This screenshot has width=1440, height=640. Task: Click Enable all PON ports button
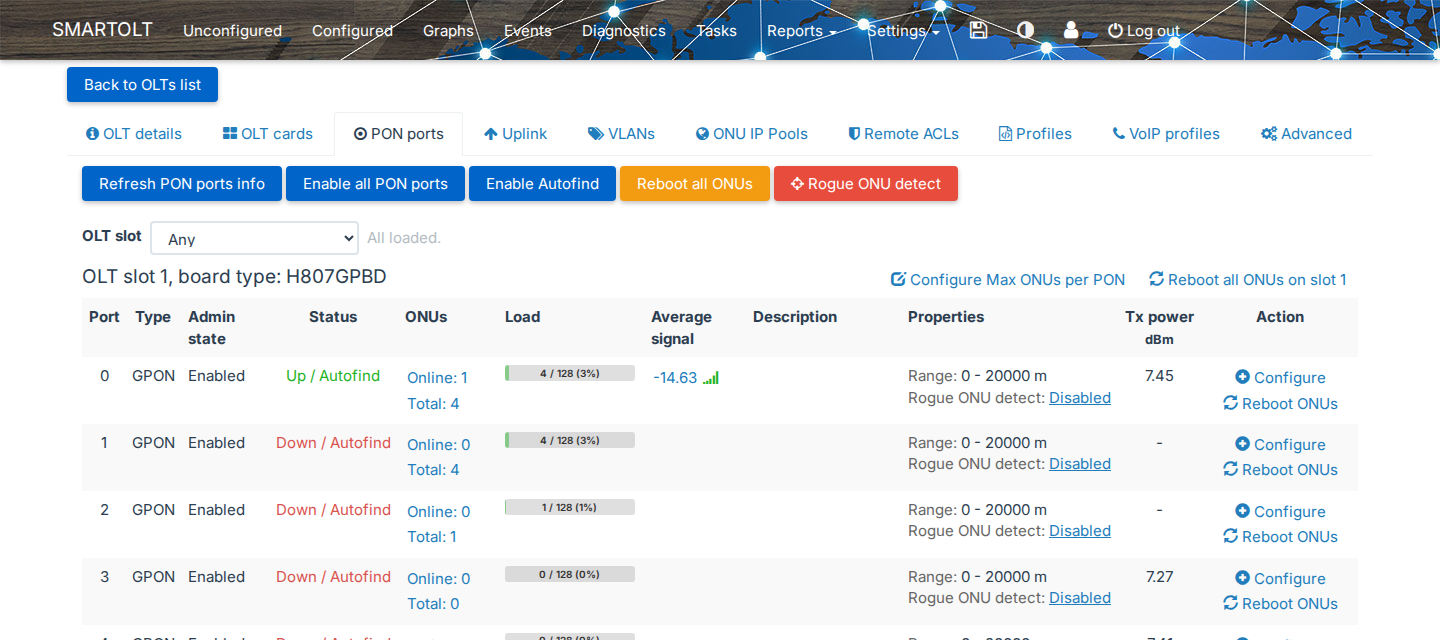pos(375,184)
